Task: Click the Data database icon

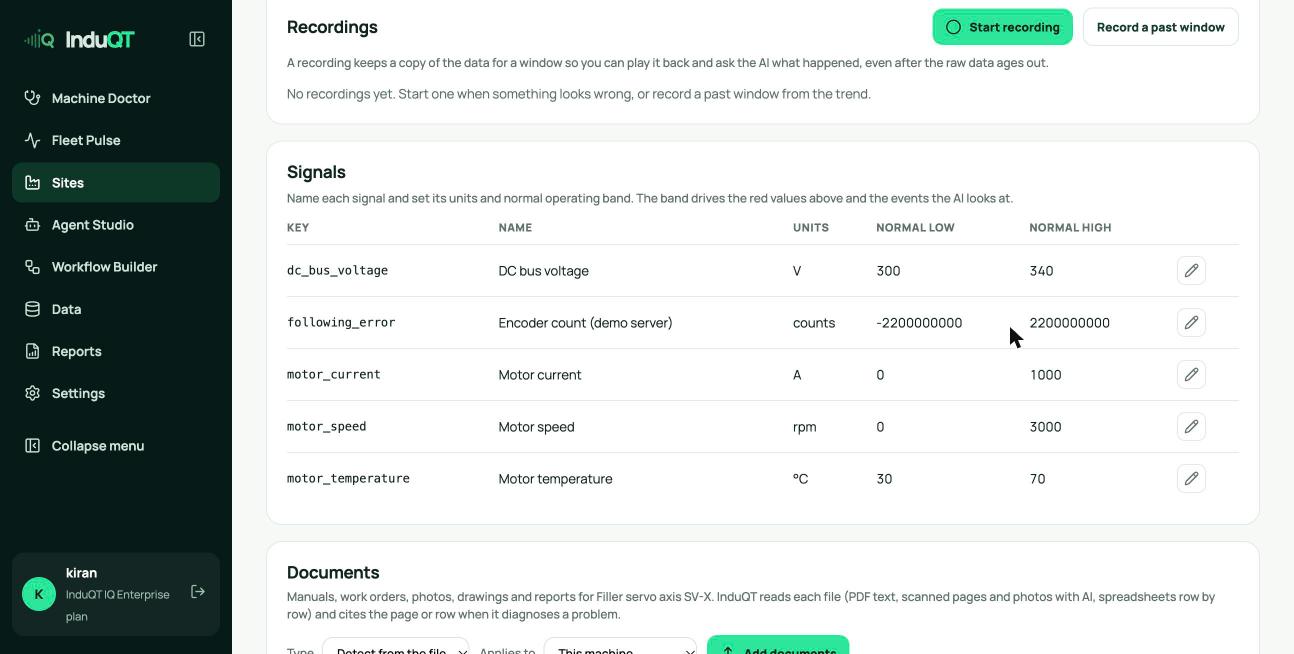Action: [32, 309]
